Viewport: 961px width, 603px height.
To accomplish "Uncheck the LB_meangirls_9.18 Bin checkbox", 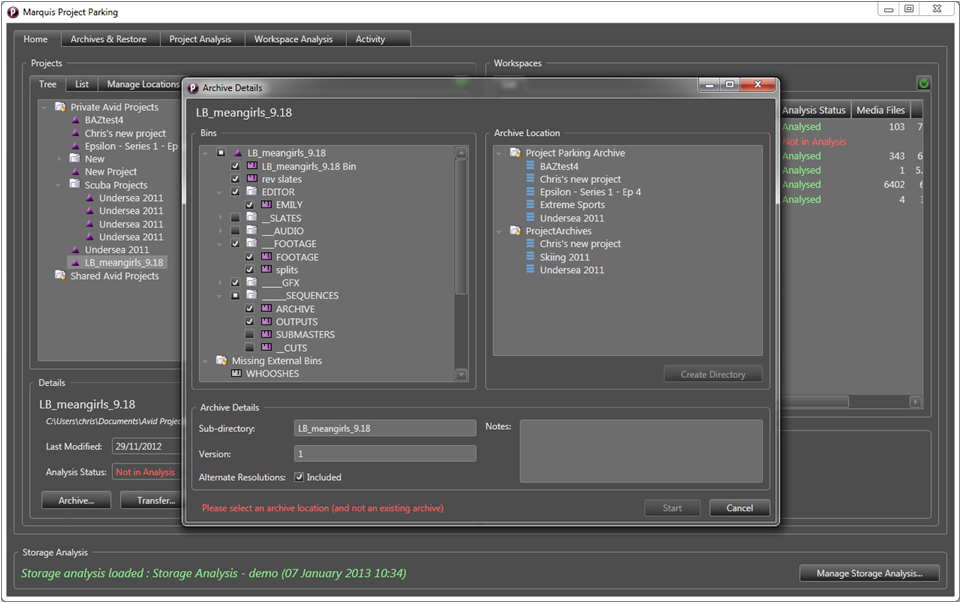I will pos(235,165).
